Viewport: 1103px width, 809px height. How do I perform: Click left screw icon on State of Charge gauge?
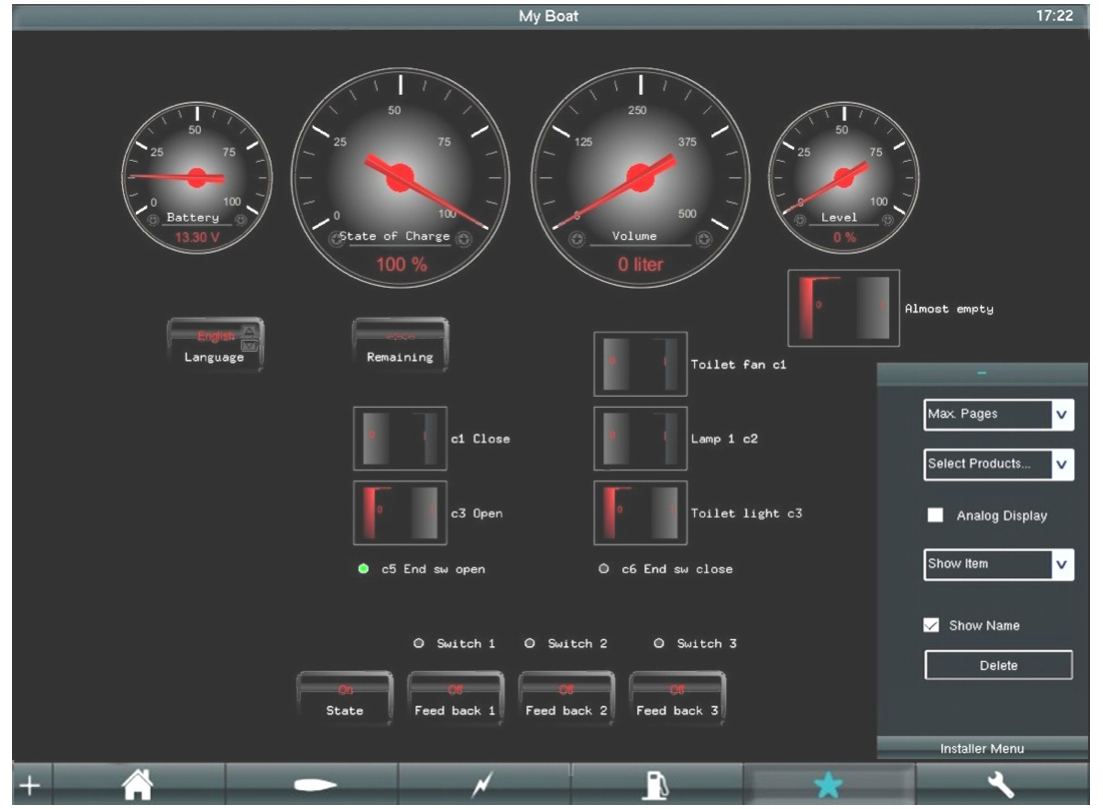point(336,239)
